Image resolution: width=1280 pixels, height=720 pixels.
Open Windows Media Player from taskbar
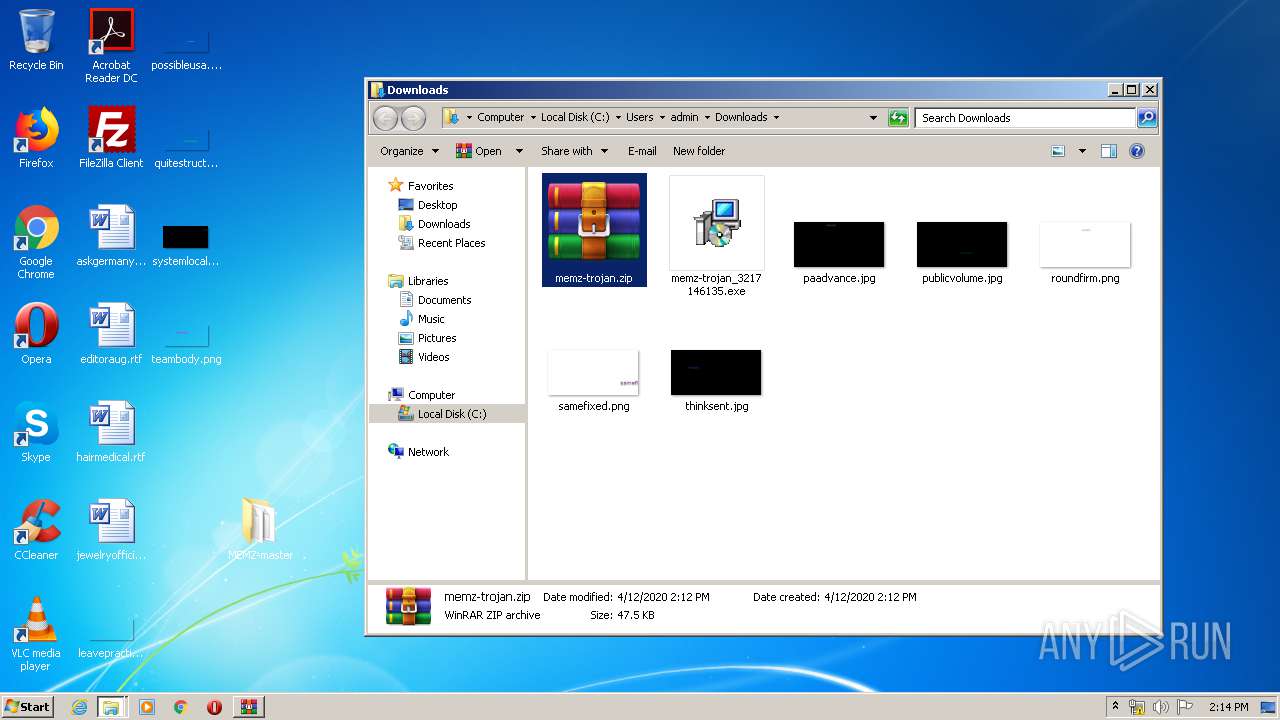point(147,707)
